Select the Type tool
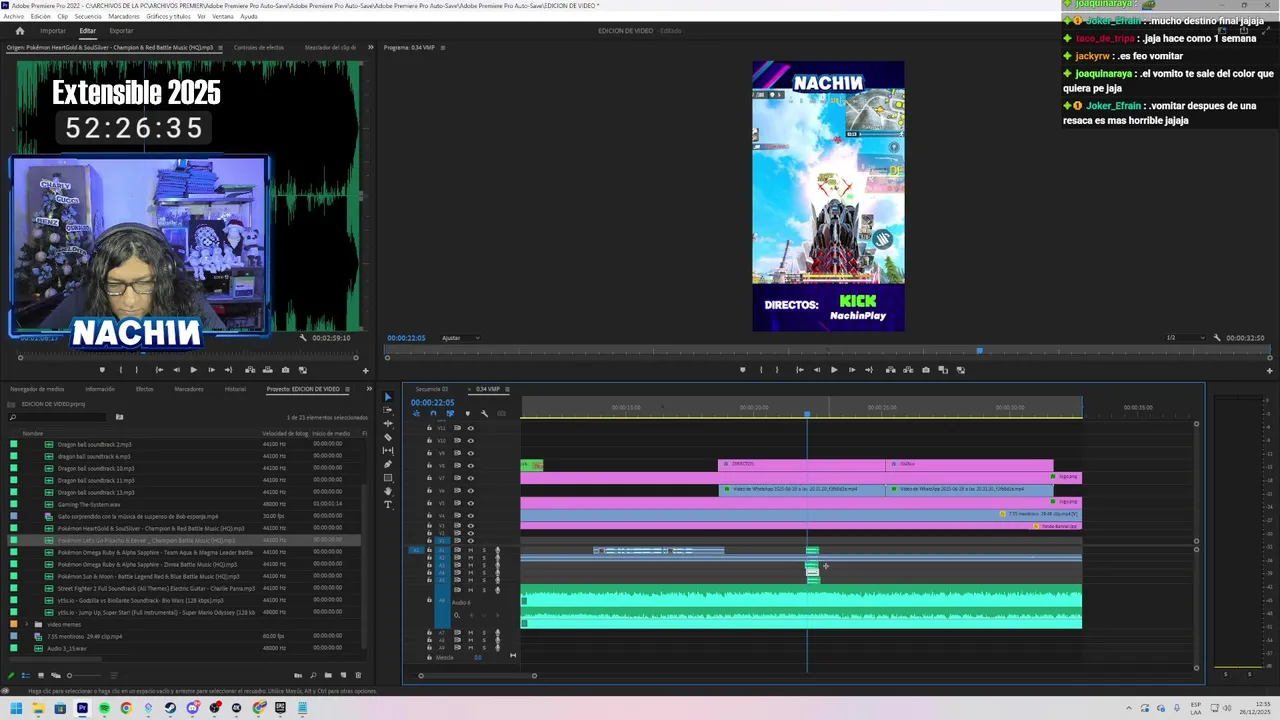The width and height of the screenshot is (1280, 720). 389,505
